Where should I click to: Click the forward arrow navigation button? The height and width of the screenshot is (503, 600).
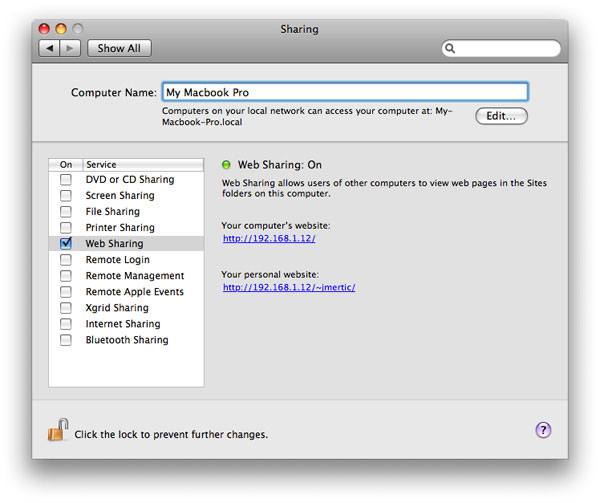[x=70, y=48]
